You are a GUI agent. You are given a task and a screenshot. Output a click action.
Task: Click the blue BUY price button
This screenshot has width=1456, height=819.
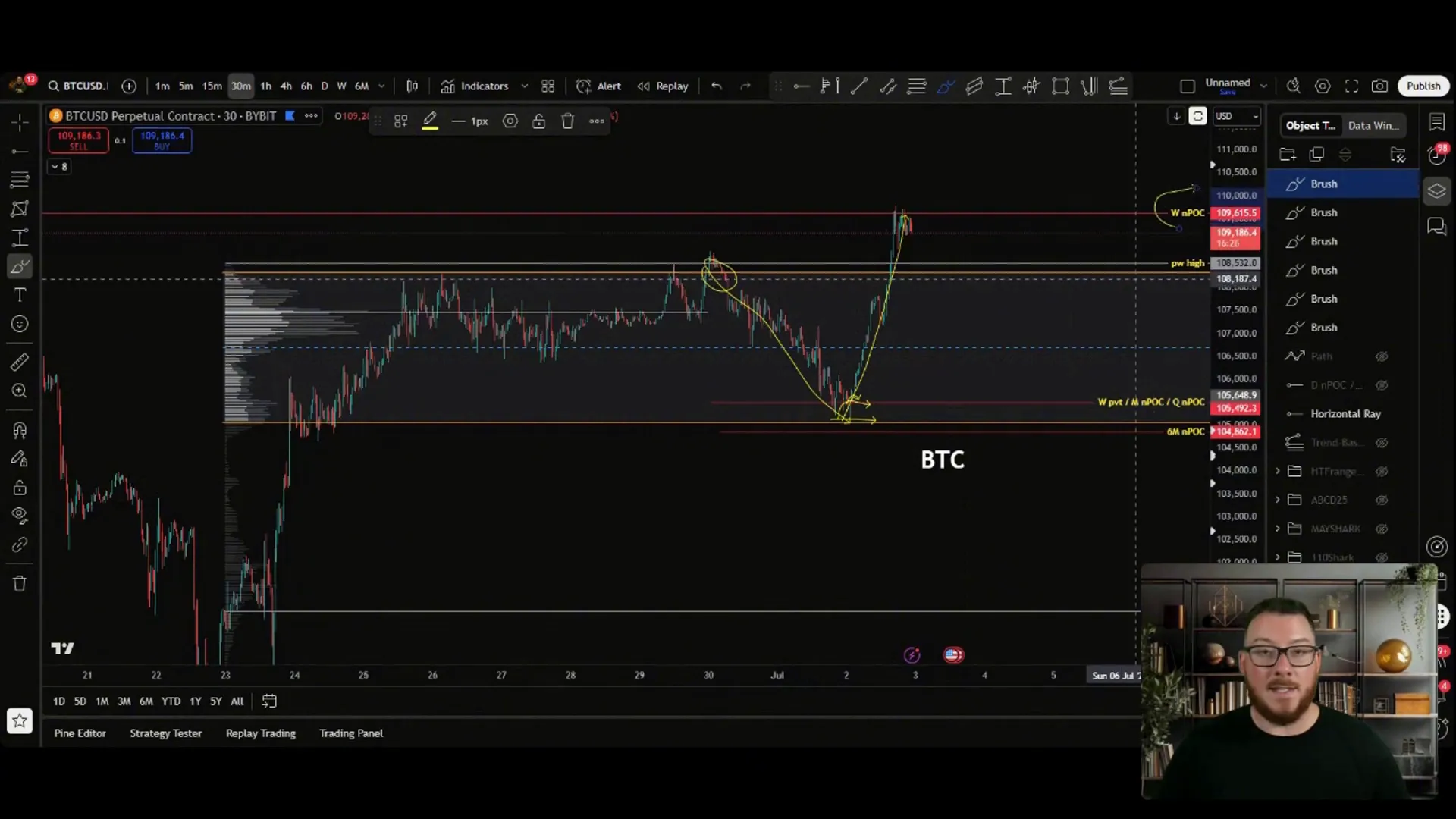pyautogui.click(x=162, y=140)
